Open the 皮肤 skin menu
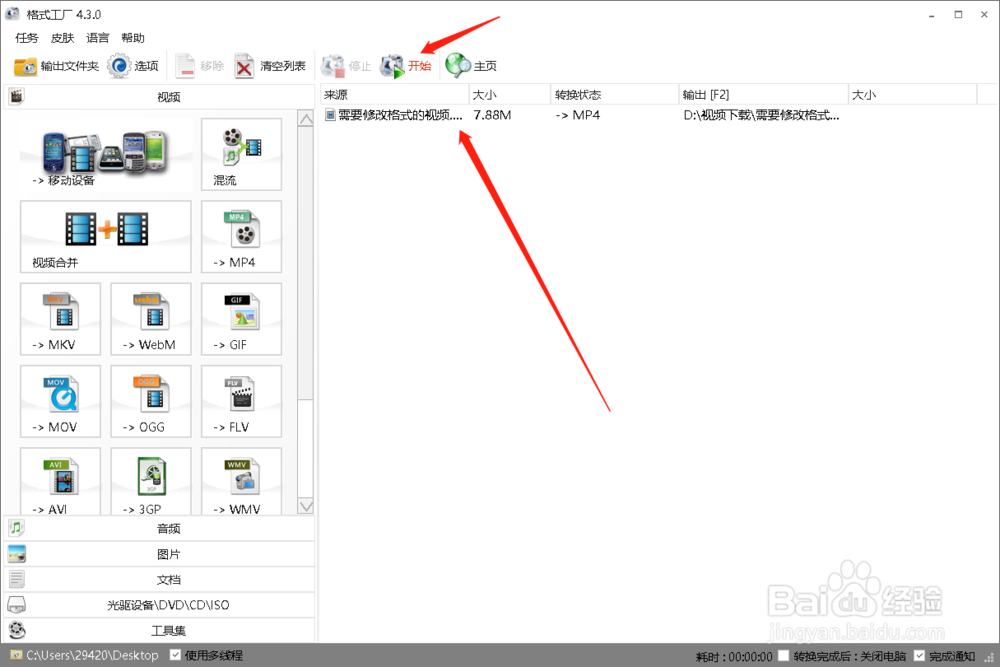 click(x=62, y=38)
